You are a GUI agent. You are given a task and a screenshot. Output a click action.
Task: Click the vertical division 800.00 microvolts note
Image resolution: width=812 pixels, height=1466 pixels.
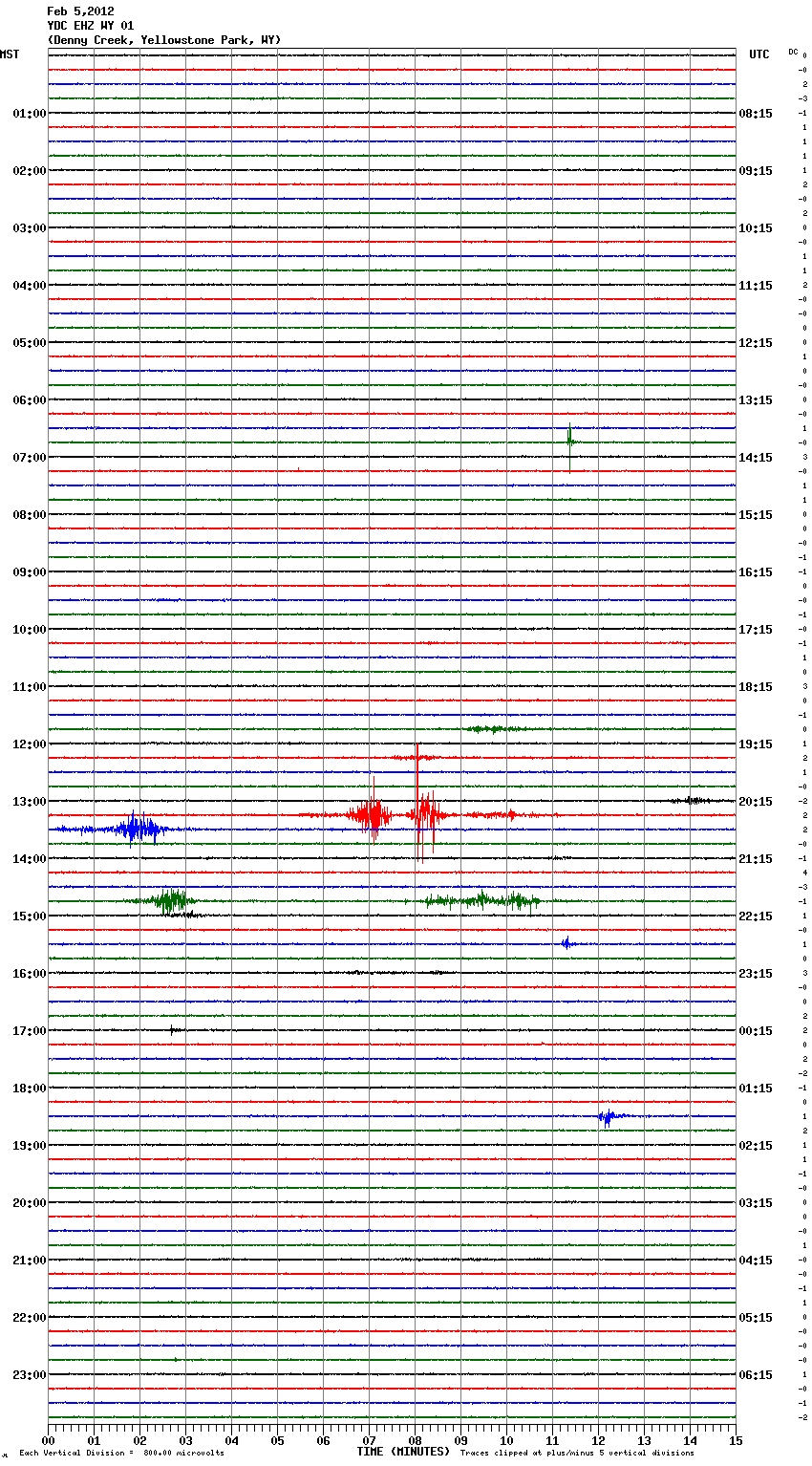[121, 1454]
